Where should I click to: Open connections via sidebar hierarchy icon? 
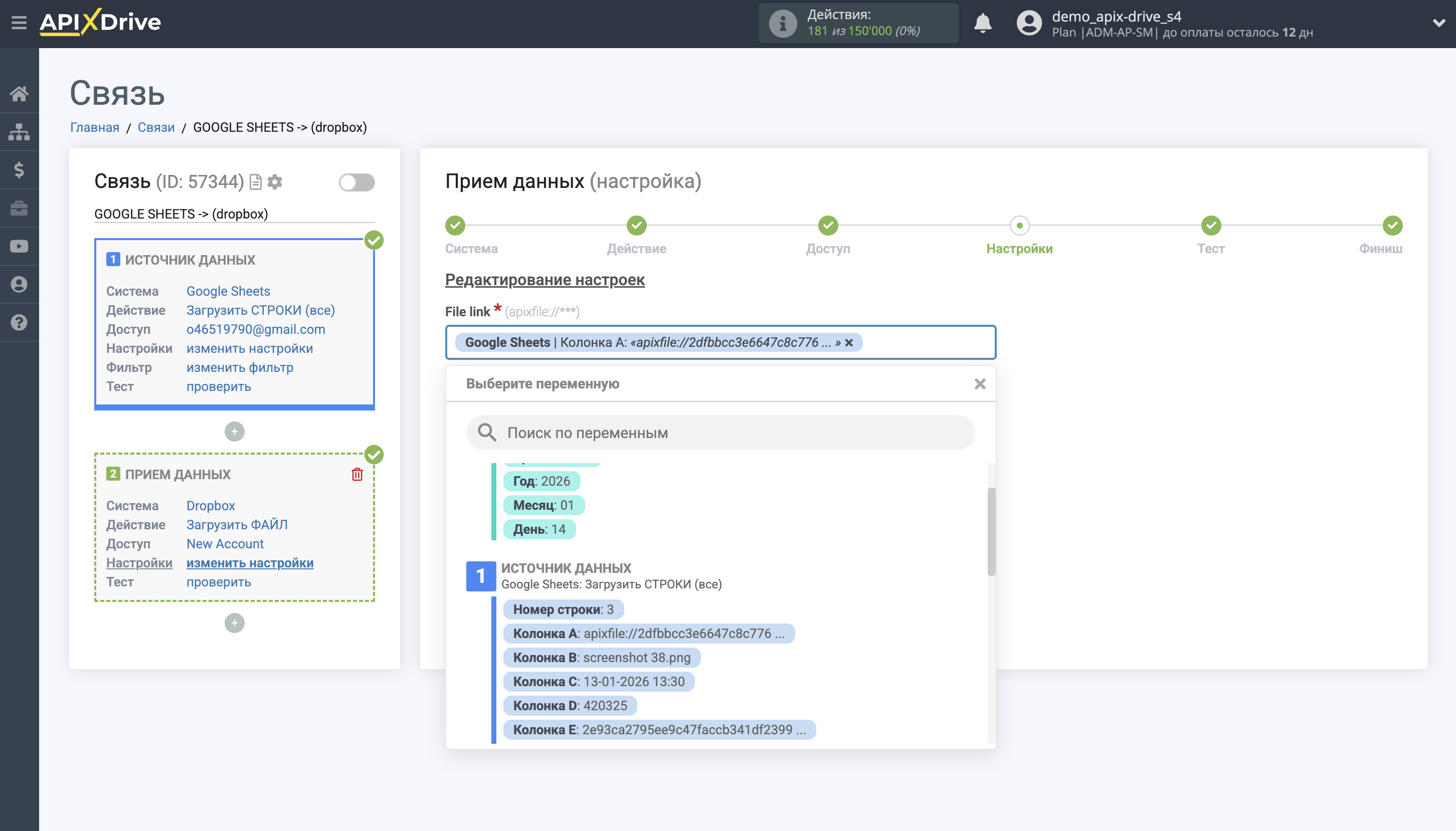point(19,131)
